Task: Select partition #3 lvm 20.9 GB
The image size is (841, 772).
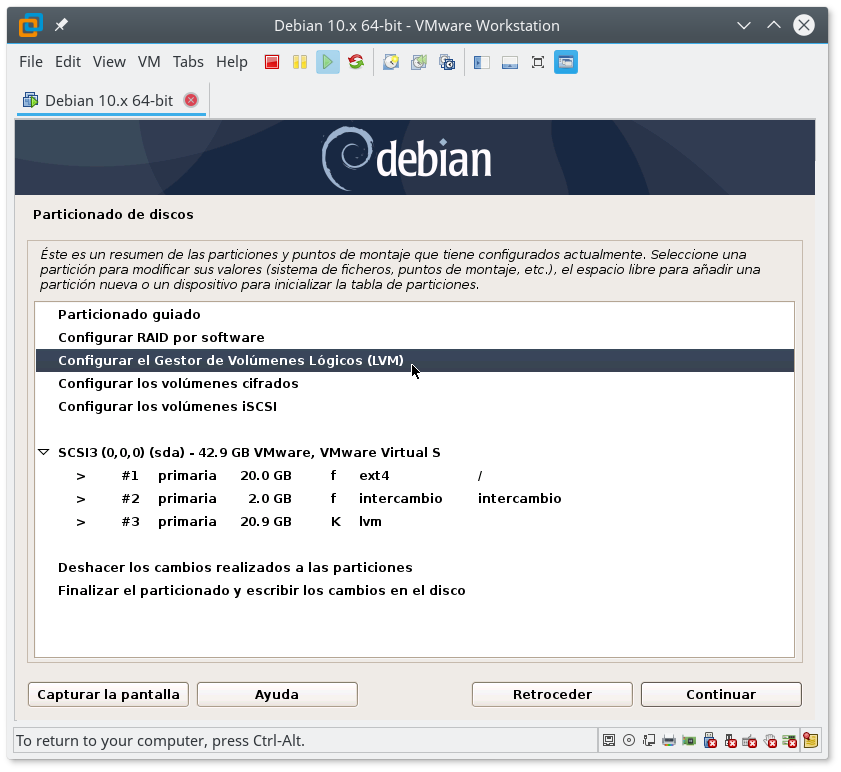Action: click(415, 522)
